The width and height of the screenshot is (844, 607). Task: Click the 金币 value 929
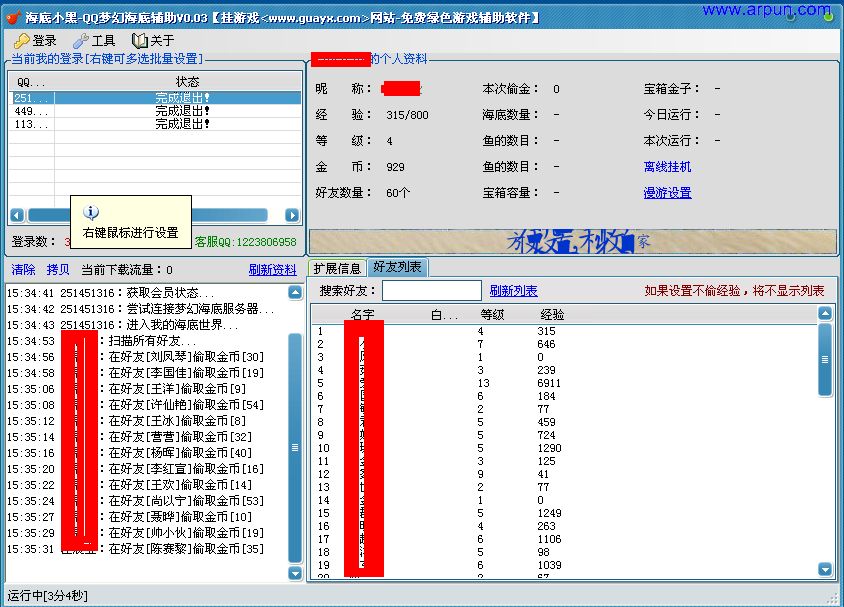coord(395,167)
